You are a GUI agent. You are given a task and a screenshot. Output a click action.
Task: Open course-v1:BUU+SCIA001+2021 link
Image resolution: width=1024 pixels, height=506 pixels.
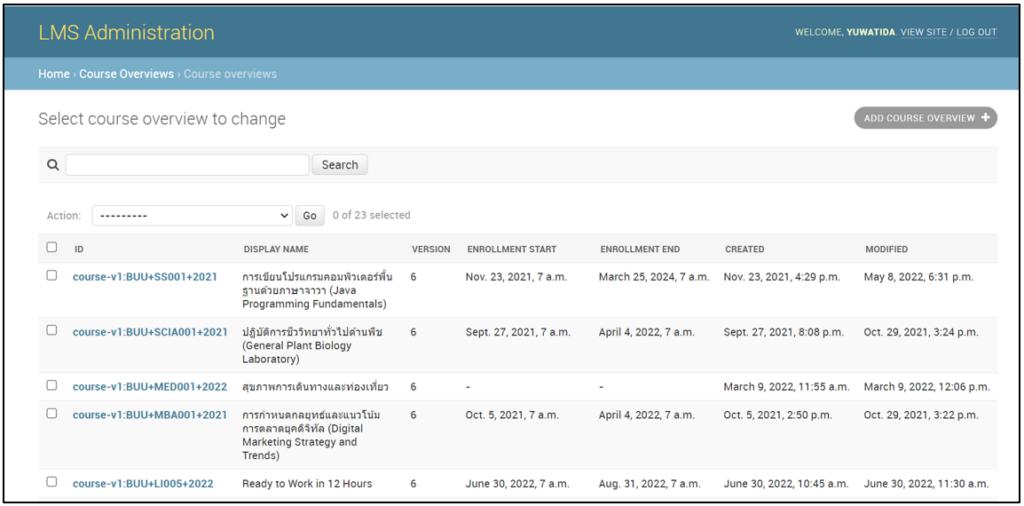tap(150, 332)
